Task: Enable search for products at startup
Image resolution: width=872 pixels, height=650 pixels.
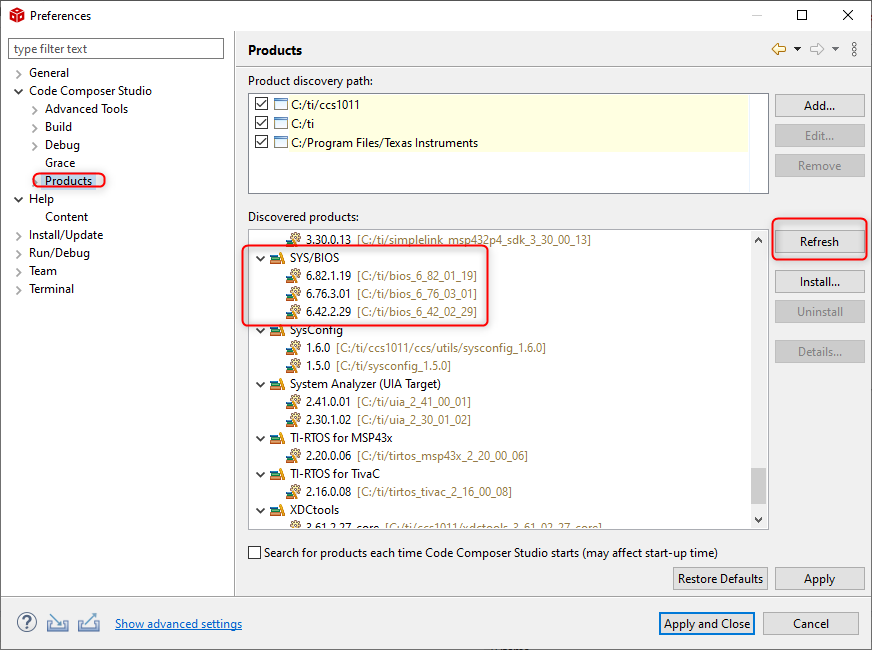Action: point(255,553)
